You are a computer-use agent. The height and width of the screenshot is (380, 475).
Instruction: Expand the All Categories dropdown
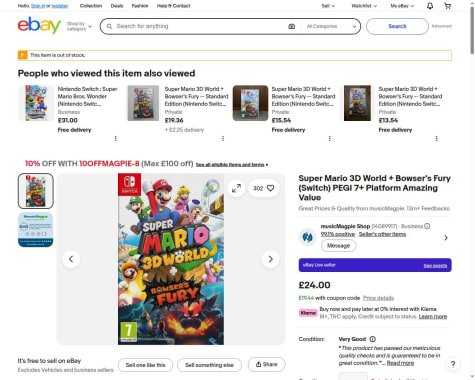pyautogui.click(x=331, y=26)
